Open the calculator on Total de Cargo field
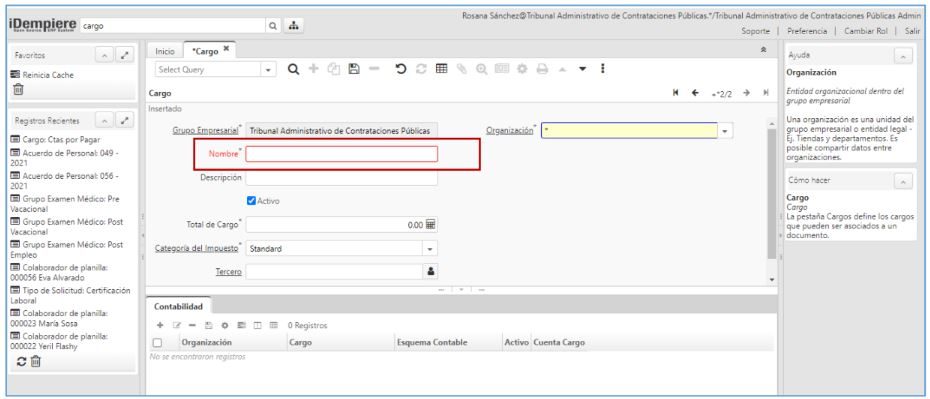930x399 pixels. (x=431, y=225)
